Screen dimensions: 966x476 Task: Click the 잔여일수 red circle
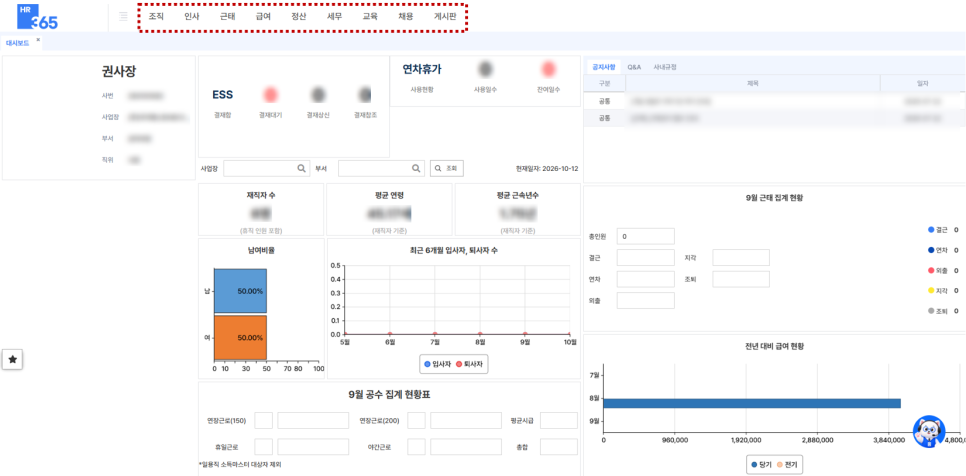[548, 68]
